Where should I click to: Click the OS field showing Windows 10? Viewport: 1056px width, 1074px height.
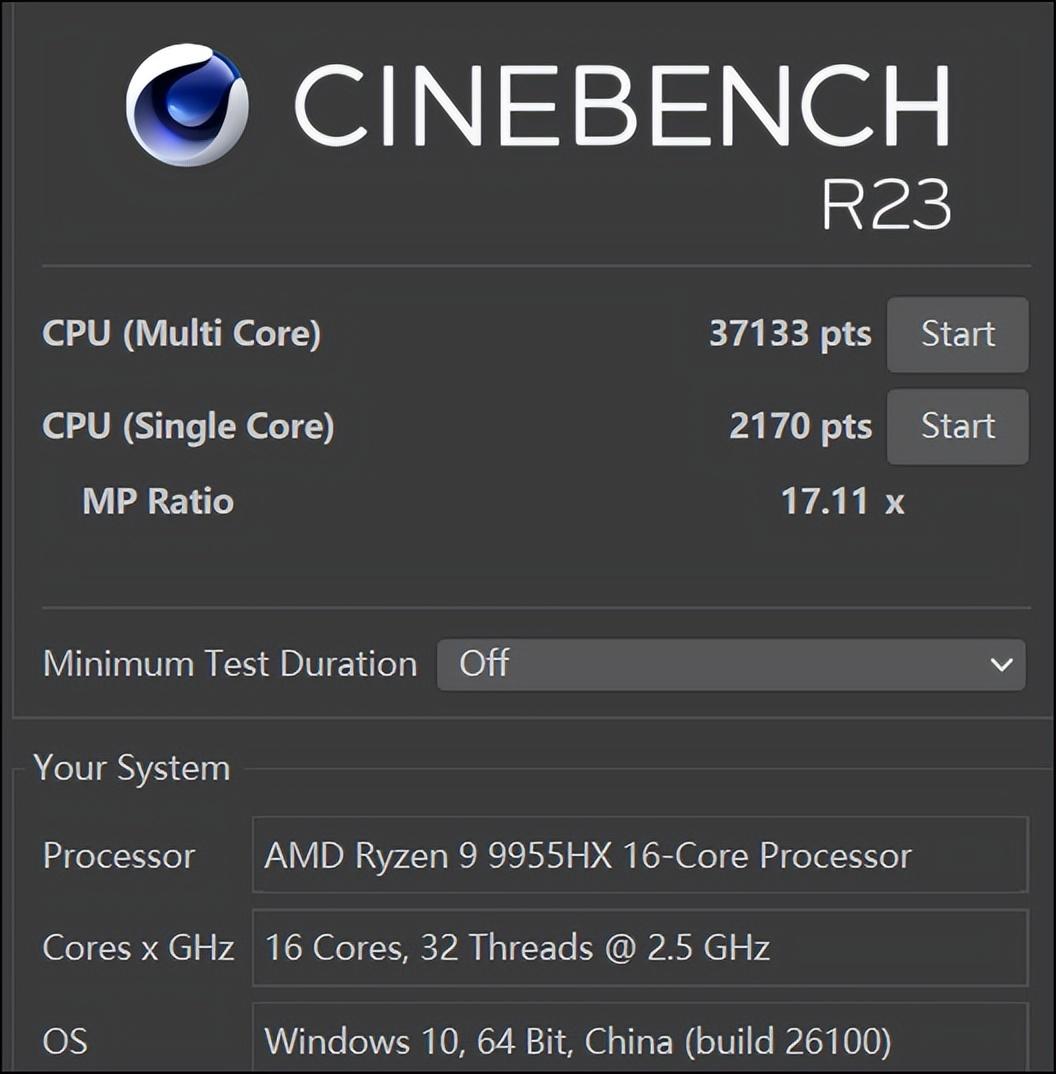[x=639, y=1040]
